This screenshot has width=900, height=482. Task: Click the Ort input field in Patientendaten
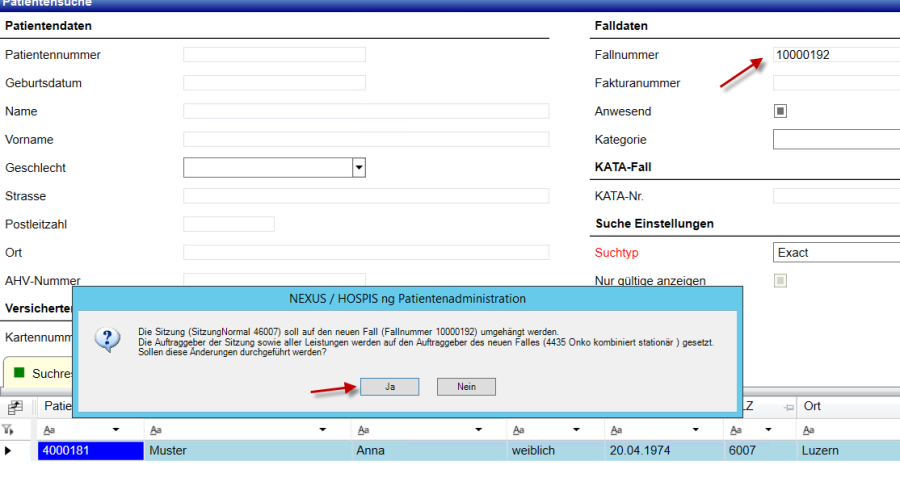click(366, 252)
